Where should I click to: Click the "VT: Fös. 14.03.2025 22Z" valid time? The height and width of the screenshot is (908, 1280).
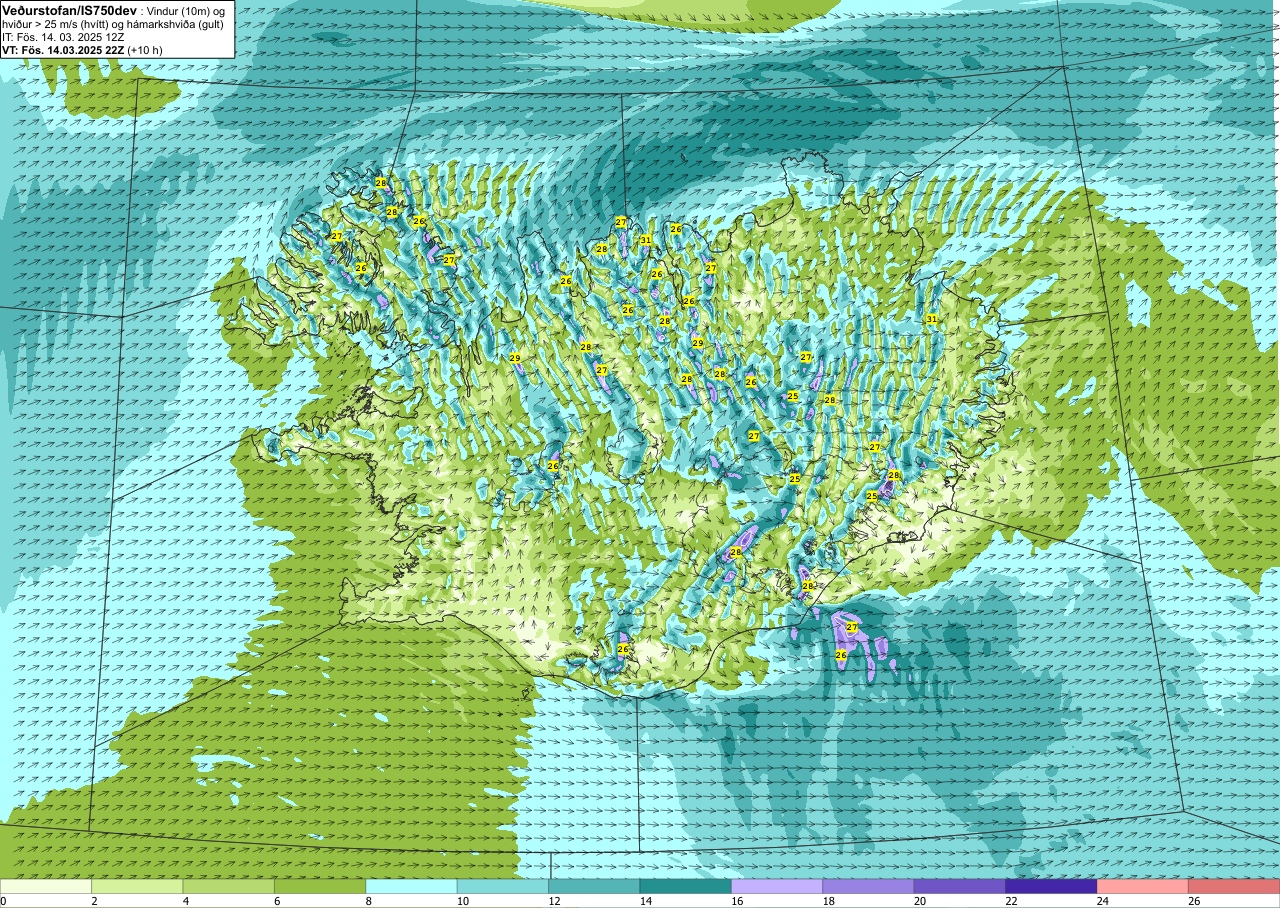coord(63,50)
